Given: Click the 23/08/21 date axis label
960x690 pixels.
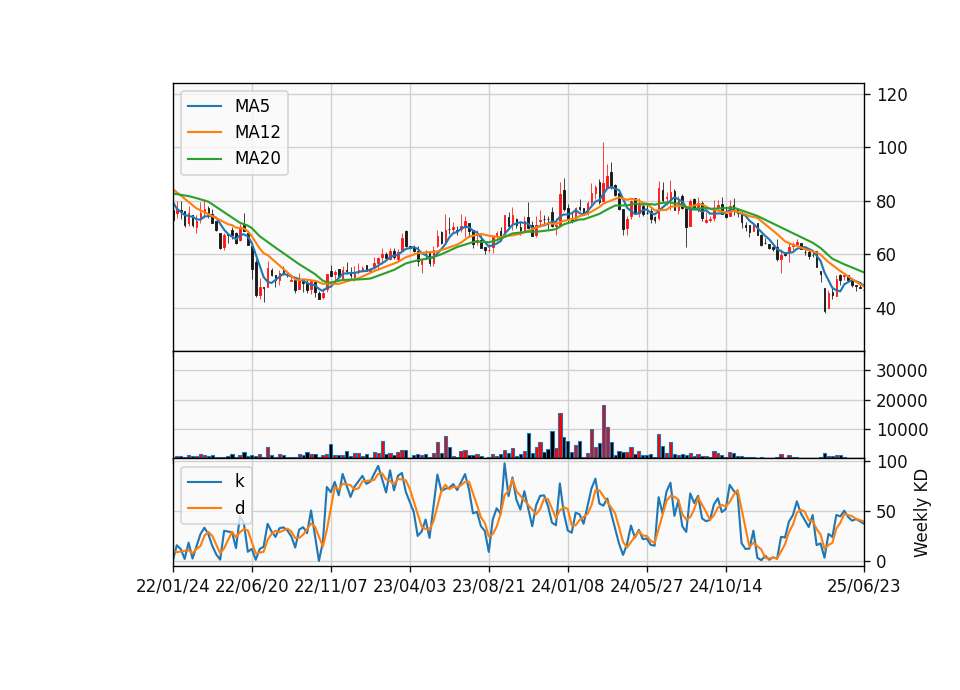Looking at the screenshot, I should pos(489,586).
